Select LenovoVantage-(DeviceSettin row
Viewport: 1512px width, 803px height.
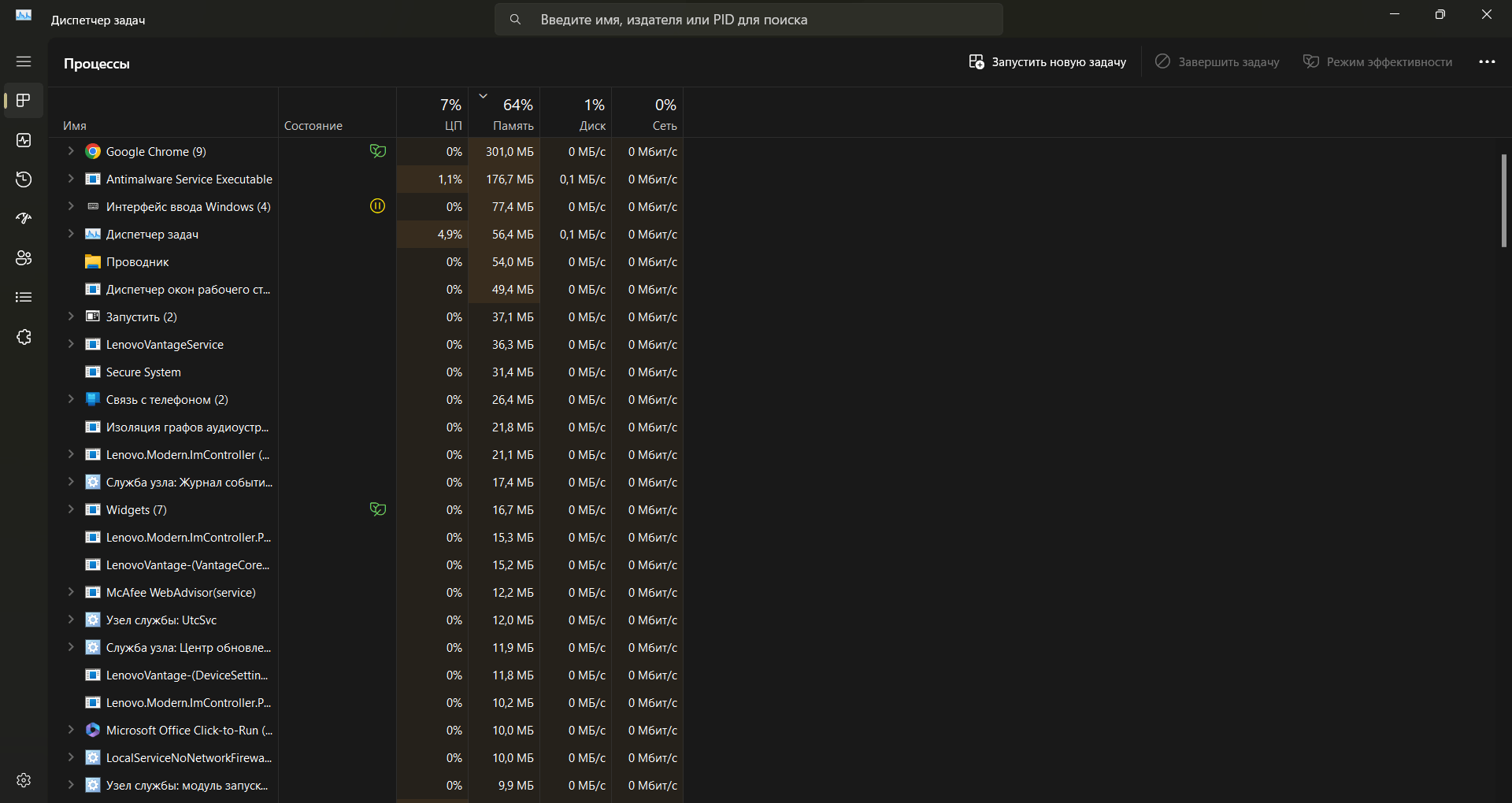[x=366, y=675]
